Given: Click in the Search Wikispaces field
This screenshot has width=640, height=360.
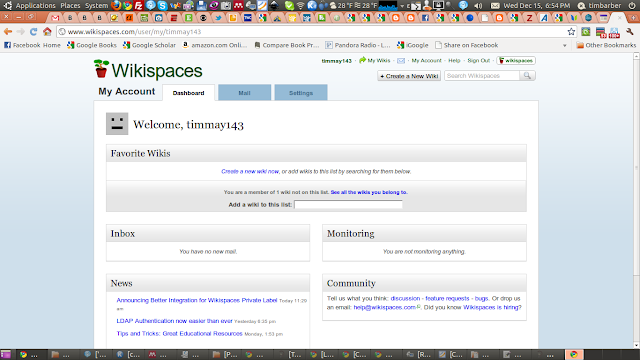Looking at the screenshot, I should [x=482, y=76].
